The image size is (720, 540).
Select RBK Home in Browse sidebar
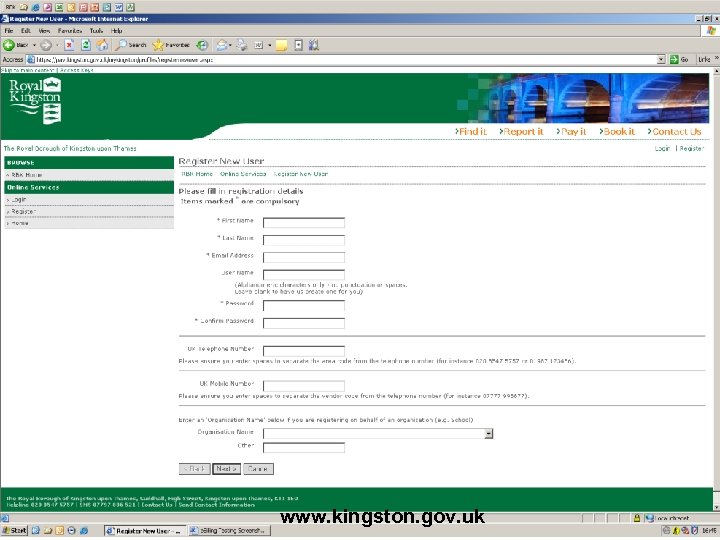[89, 175]
